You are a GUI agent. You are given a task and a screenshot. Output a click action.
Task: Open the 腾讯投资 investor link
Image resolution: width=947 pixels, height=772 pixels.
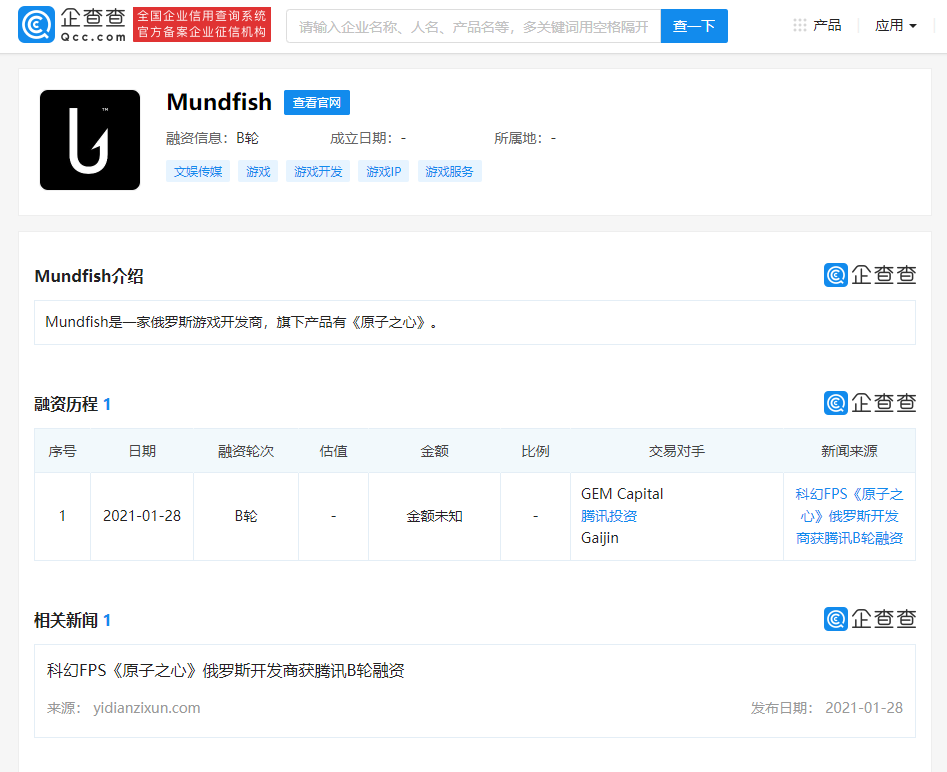click(609, 516)
